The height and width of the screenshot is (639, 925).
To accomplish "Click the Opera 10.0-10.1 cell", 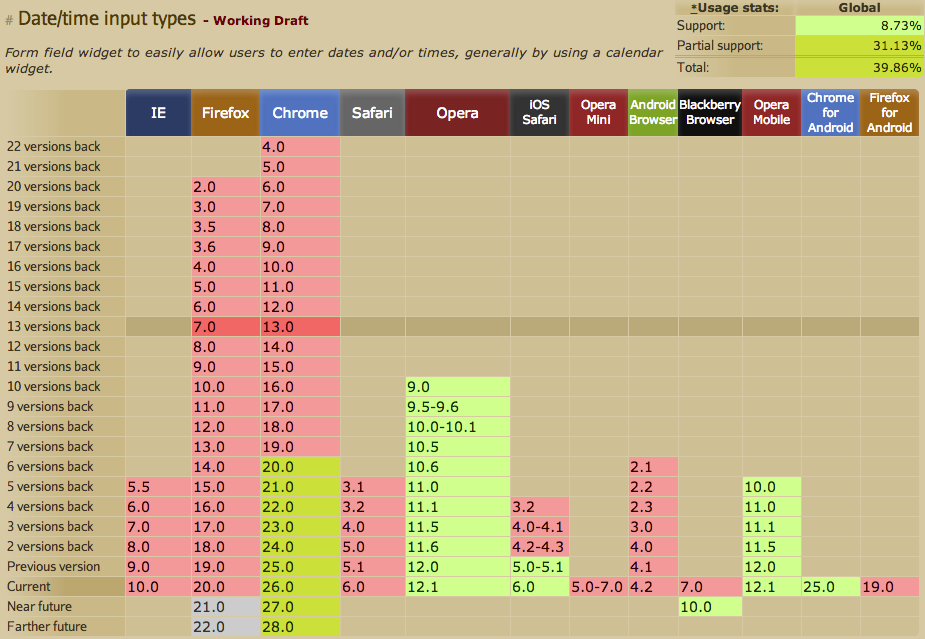I will pos(458,427).
